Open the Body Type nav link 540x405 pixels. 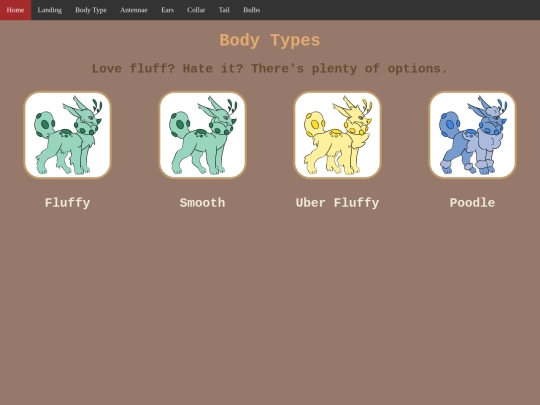(x=91, y=10)
